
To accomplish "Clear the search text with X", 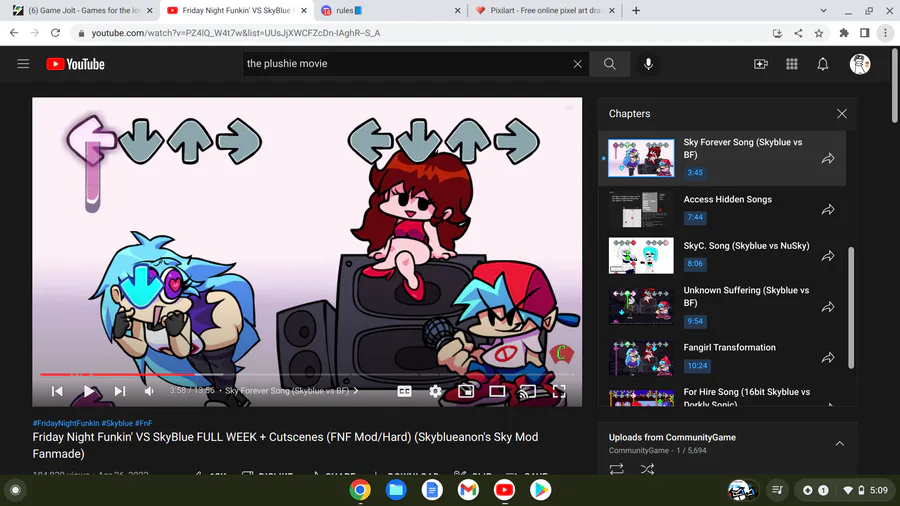I will pos(577,64).
